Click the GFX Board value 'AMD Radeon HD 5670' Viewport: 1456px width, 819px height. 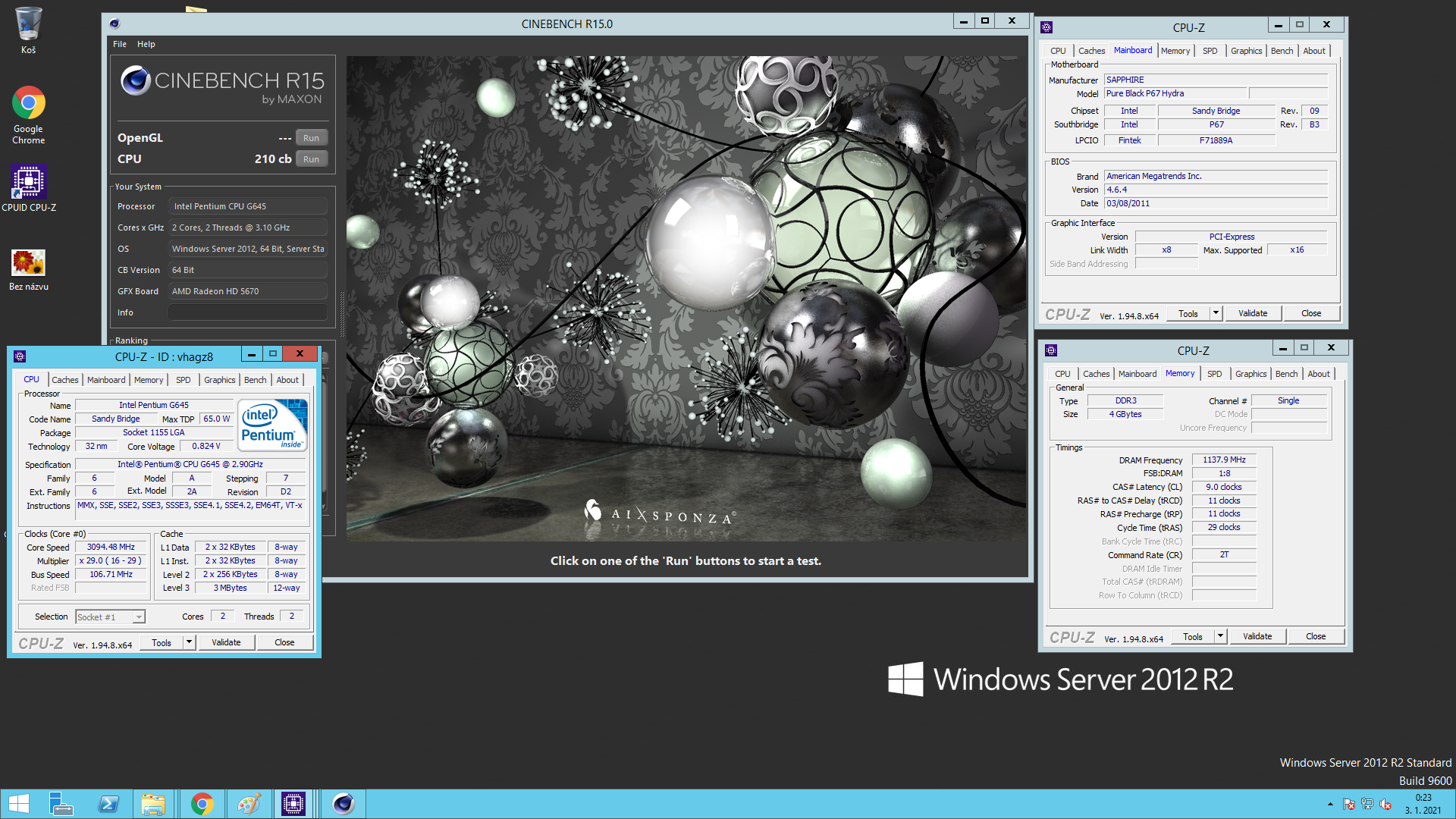[248, 291]
